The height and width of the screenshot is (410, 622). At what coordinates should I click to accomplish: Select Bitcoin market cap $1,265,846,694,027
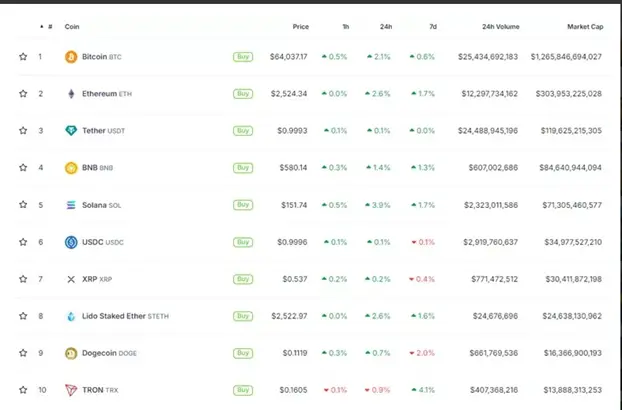pos(566,57)
